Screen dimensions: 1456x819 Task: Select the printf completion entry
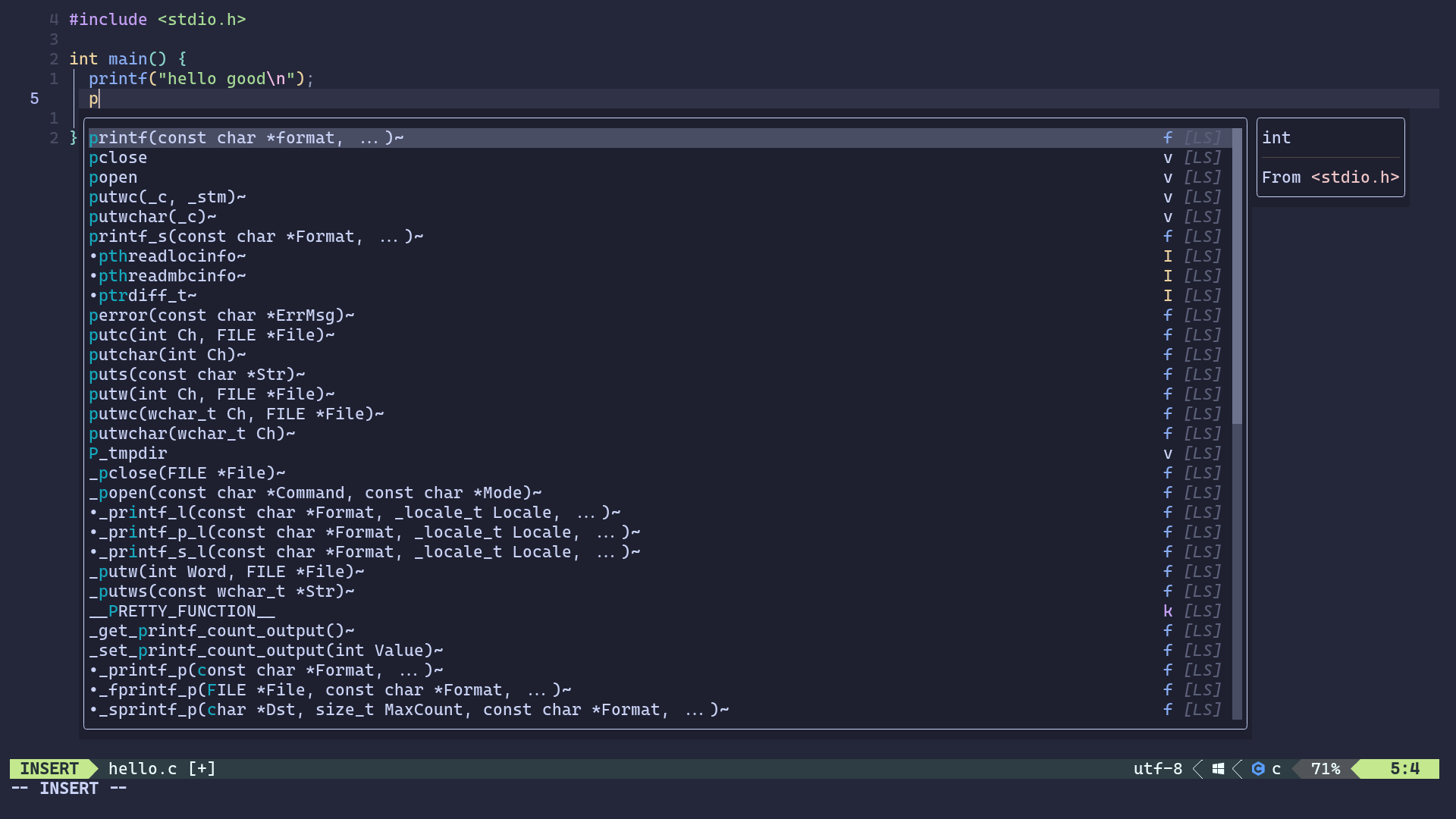click(x=246, y=138)
